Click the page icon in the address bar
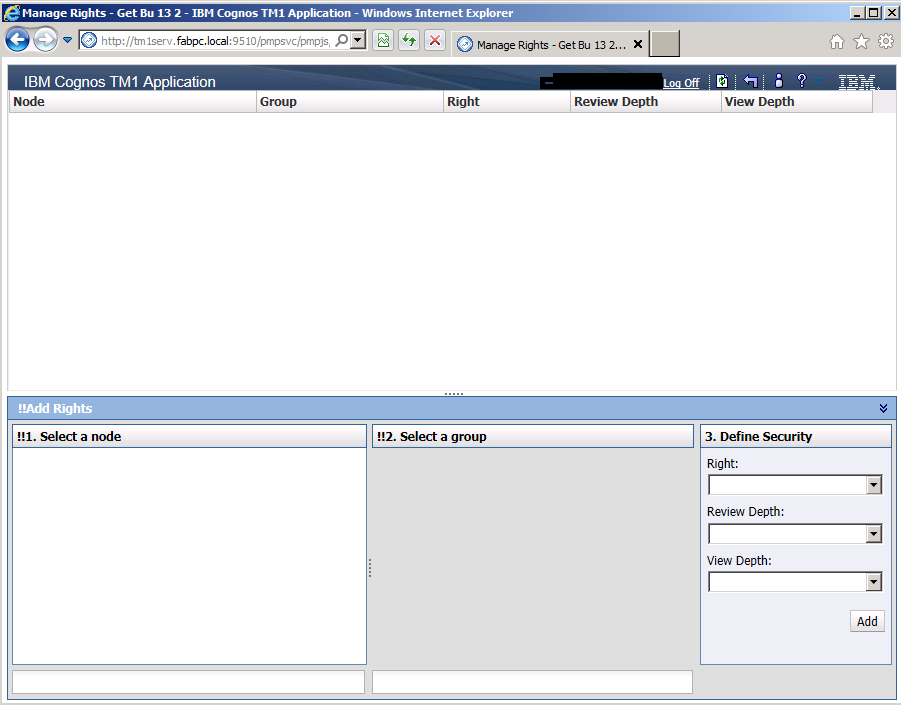Image resolution: width=901 pixels, height=705 pixels. pyautogui.click(x=88, y=40)
